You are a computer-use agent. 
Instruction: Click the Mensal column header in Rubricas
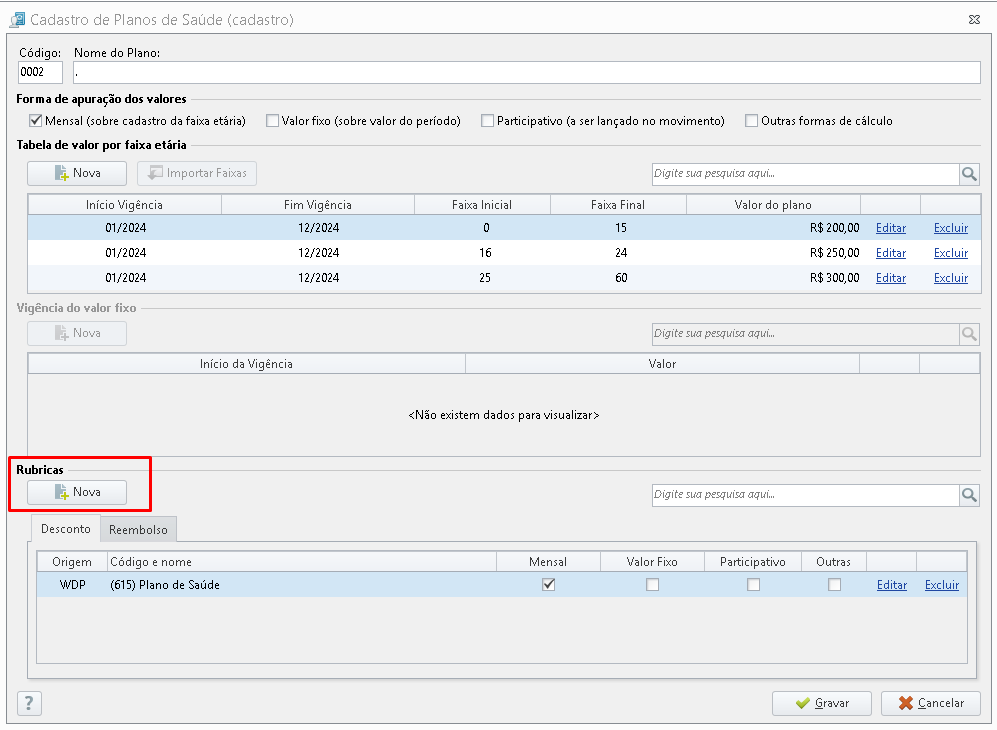[548, 561]
